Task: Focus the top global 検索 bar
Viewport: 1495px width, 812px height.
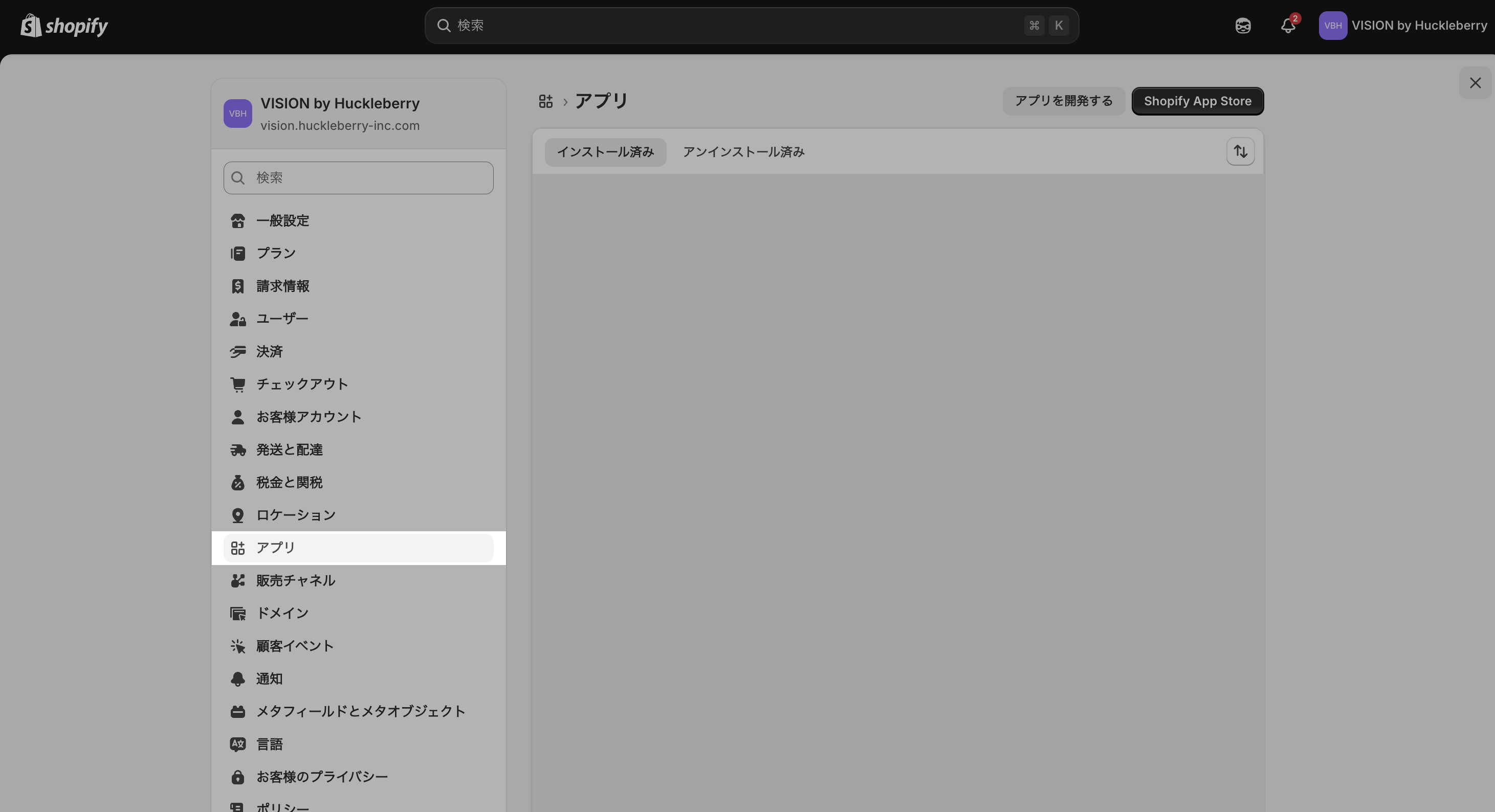Action: [x=751, y=26]
